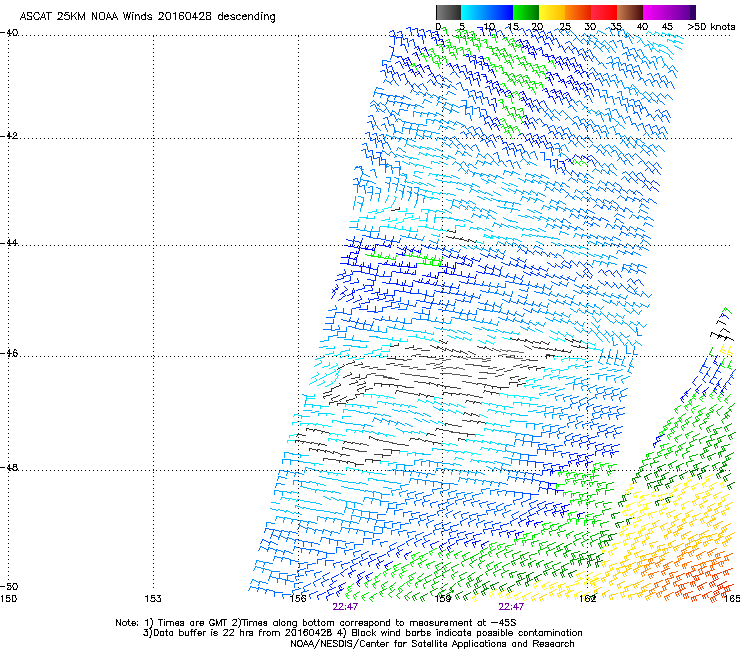Click the green 15–20 knots legend segment
The height and width of the screenshot is (650, 740).
pos(526,12)
